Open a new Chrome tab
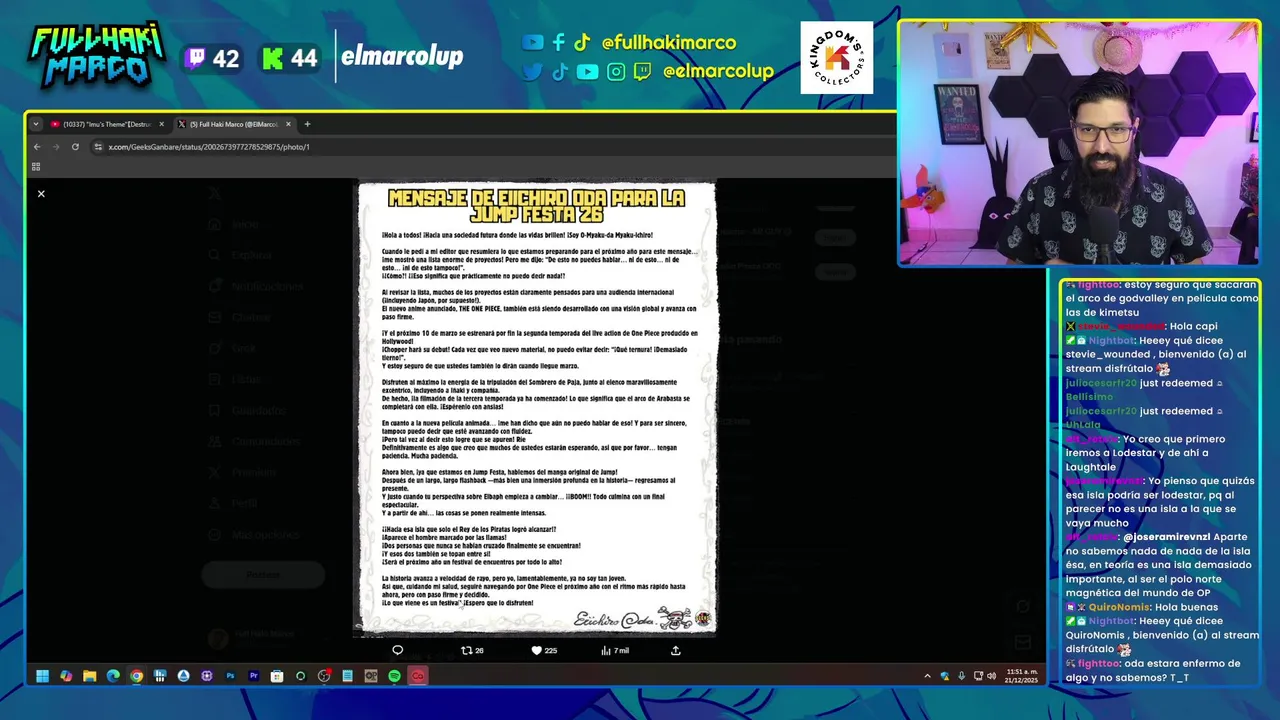Screen dimensions: 1280x720 (x=307, y=124)
